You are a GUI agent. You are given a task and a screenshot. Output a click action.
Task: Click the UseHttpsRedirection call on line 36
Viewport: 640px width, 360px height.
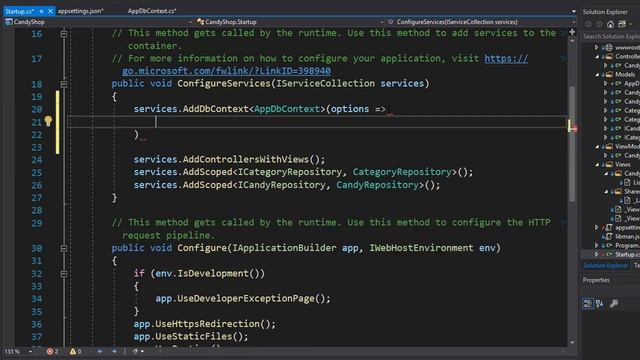pos(207,324)
